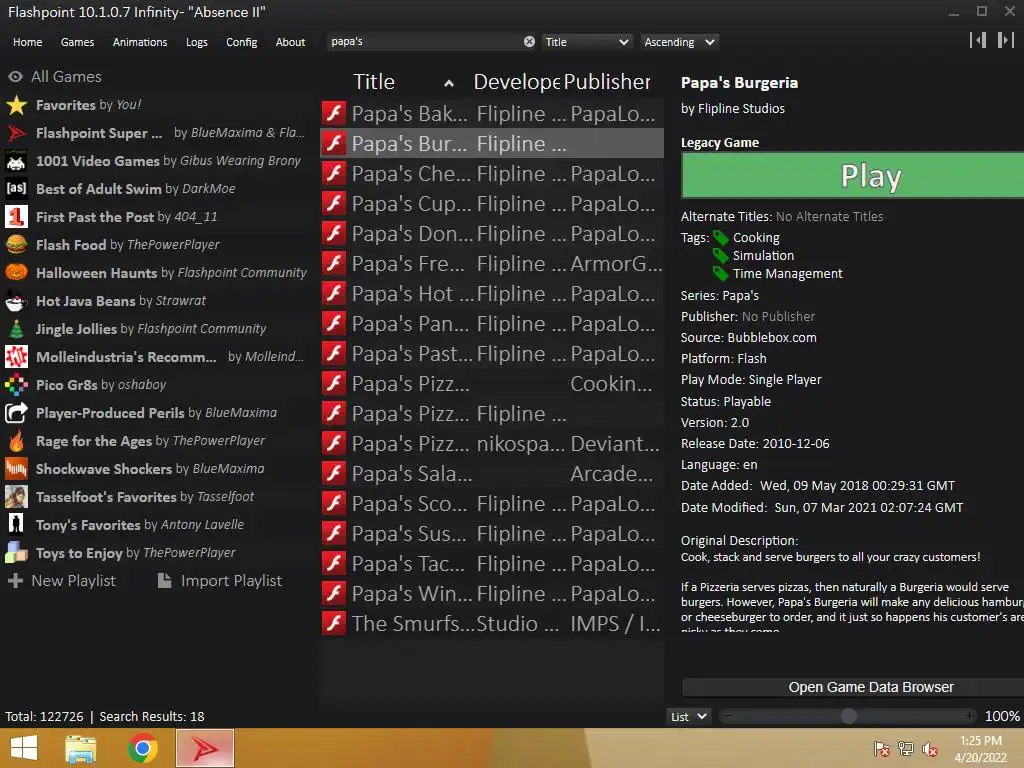Toggle Title column sort arrow

click(449, 83)
